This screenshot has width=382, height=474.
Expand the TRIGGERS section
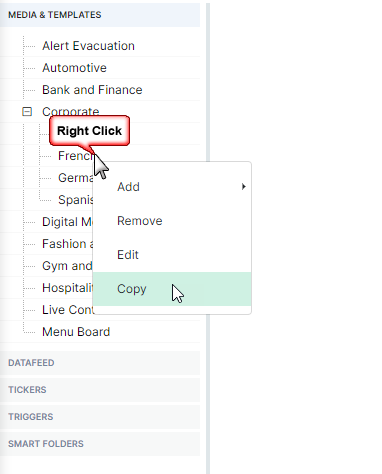pyautogui.click(x=100, y=417)
